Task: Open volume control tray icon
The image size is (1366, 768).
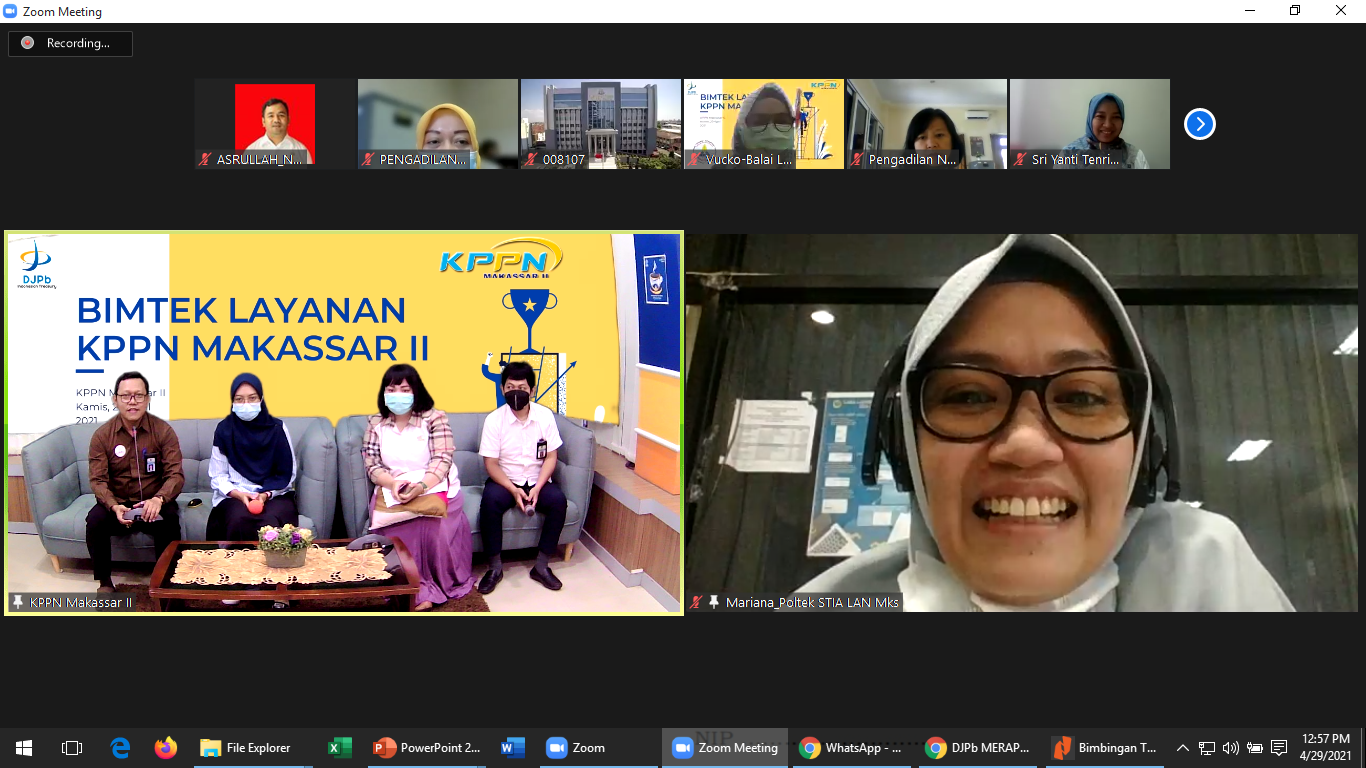Action: click(x=1231, y=747)
